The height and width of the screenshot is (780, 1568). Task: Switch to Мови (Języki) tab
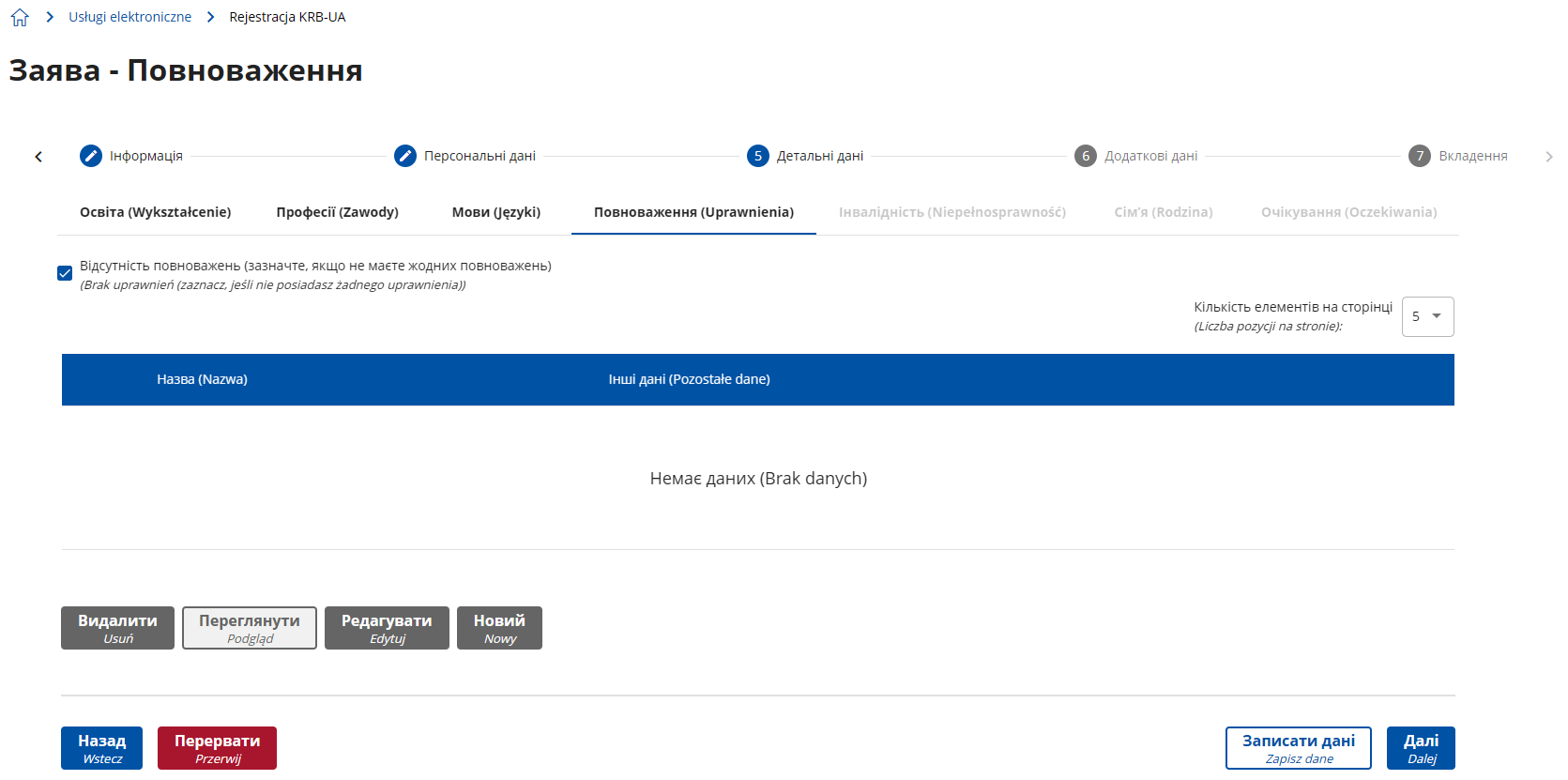tap(496, 212)
